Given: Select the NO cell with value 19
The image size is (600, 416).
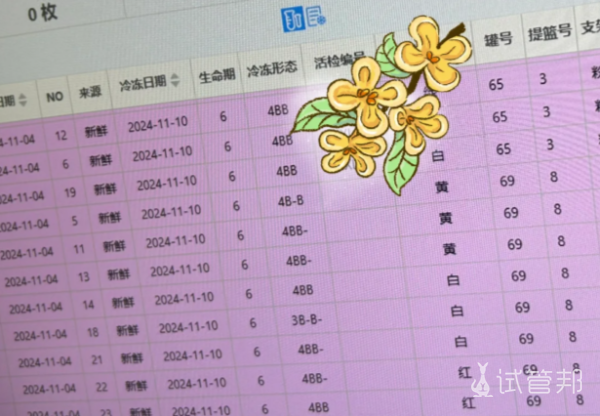Looking at the screenshot, I should [x=70, y=192].
